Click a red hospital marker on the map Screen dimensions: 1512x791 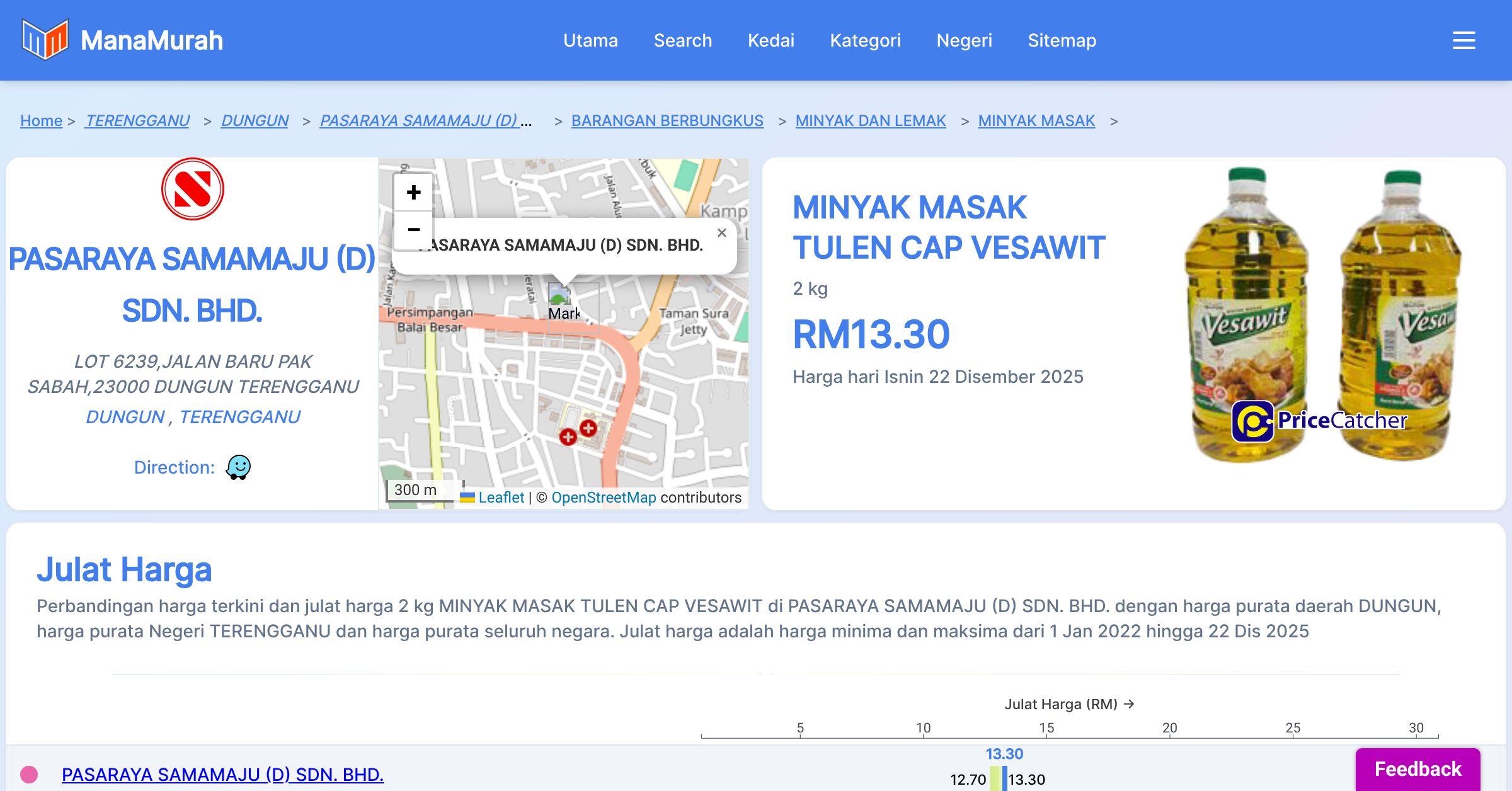[588, 429]
